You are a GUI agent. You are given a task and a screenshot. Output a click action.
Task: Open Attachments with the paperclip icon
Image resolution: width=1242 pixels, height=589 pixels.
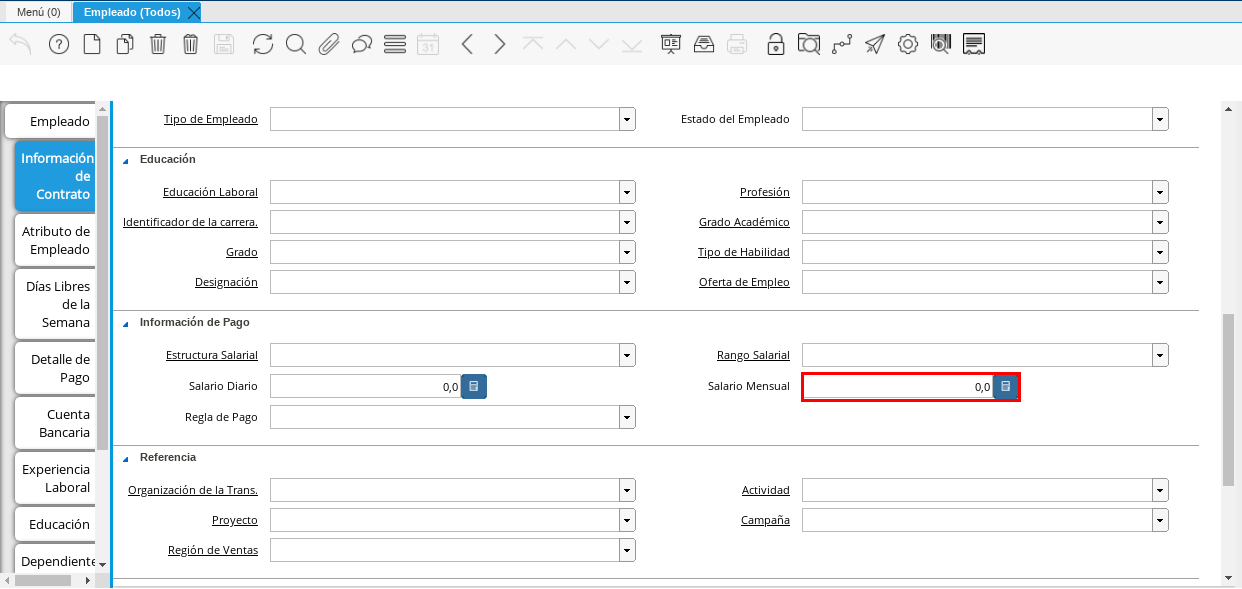[x=329, y=44]
